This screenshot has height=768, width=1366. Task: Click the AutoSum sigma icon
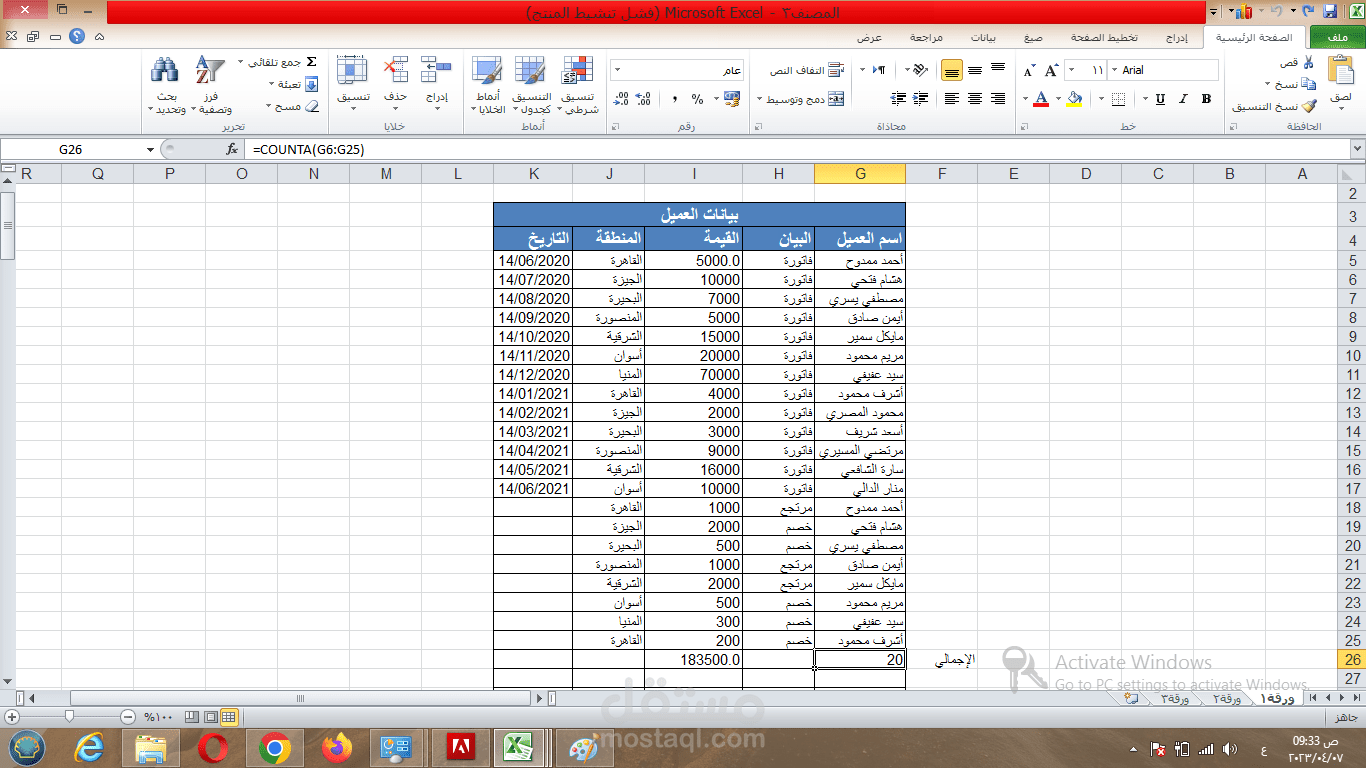click(x=311, y=62)
